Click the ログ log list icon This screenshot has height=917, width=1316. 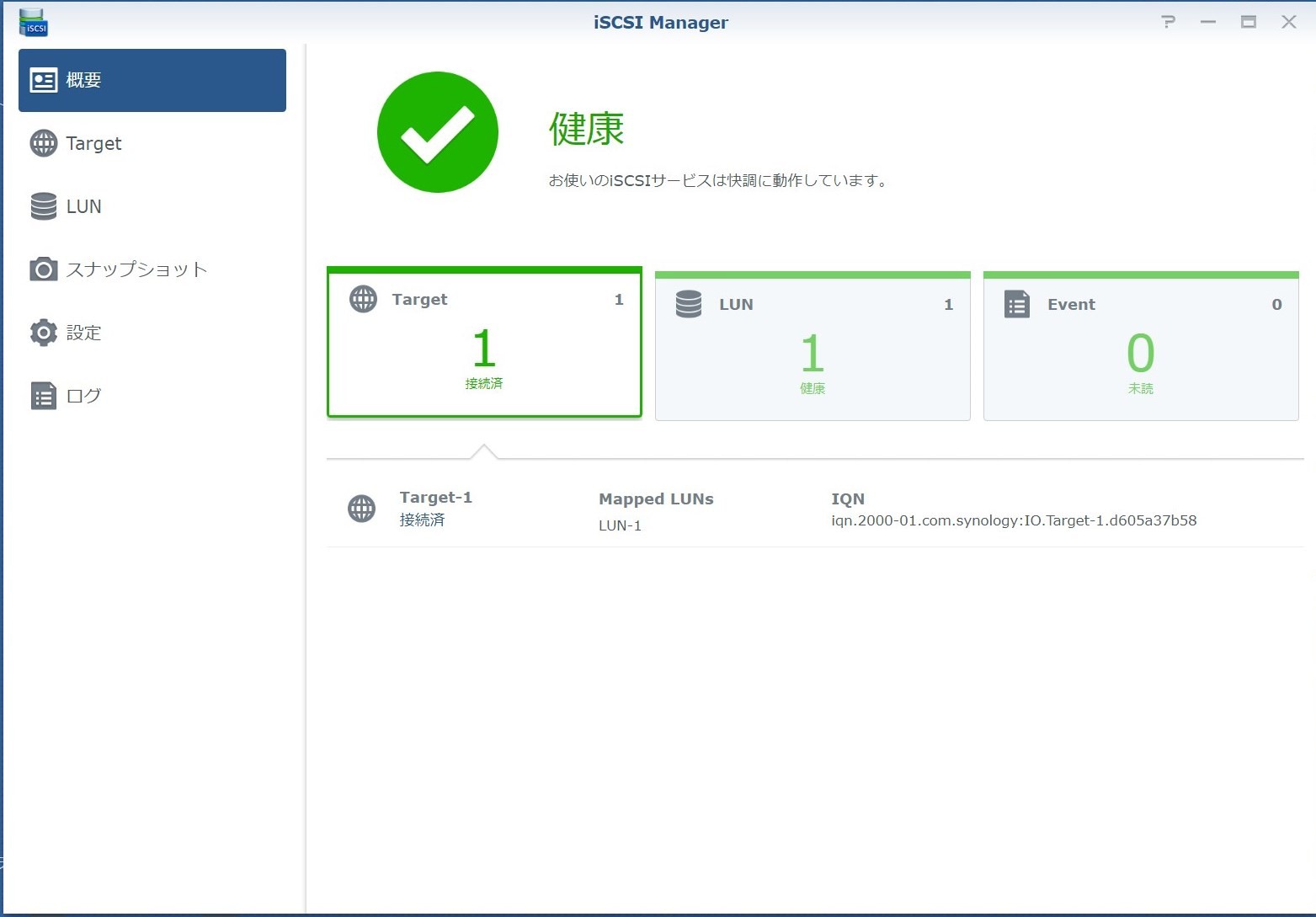click(43, 396)
